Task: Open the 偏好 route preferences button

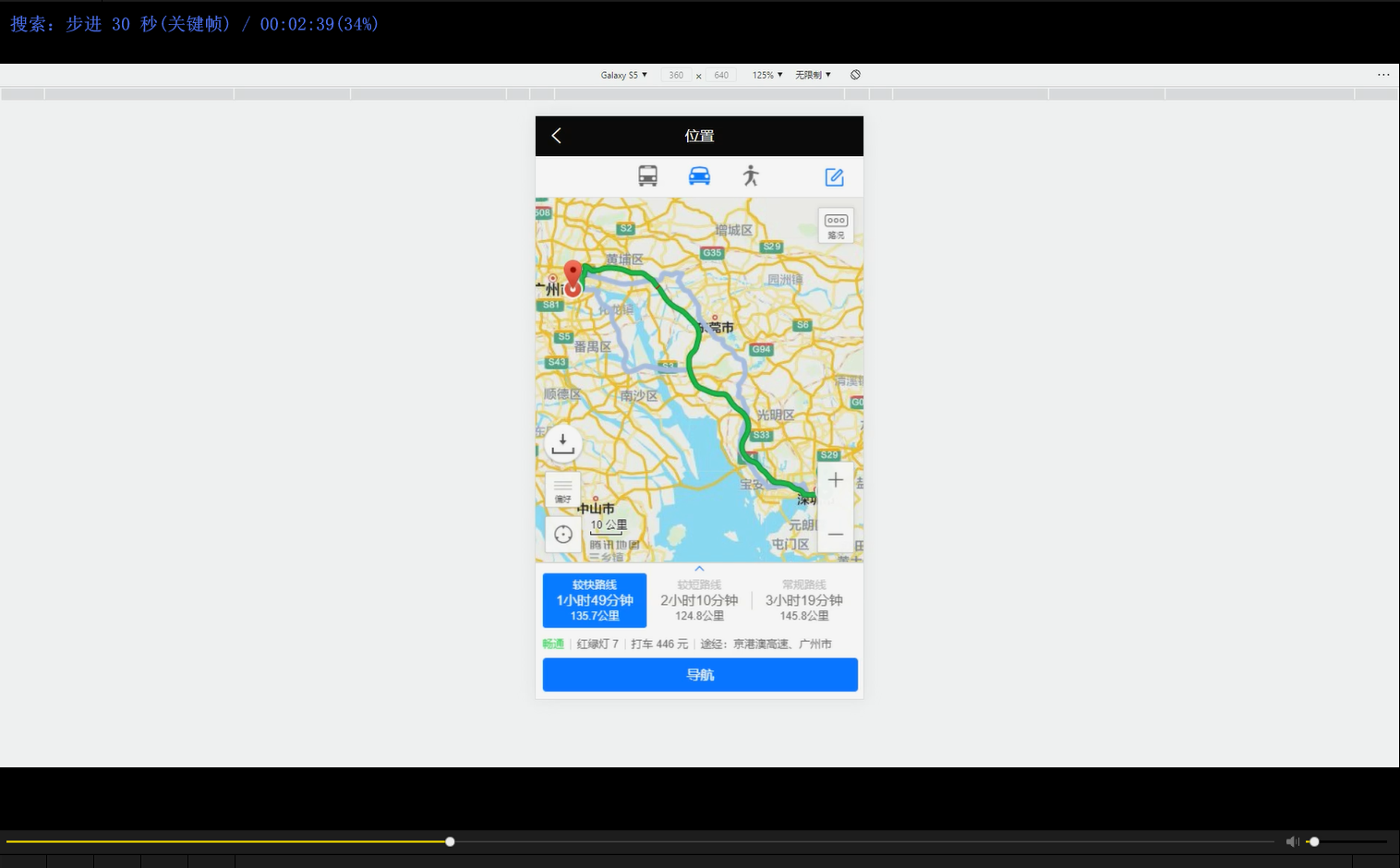Action: click(562, 490)
